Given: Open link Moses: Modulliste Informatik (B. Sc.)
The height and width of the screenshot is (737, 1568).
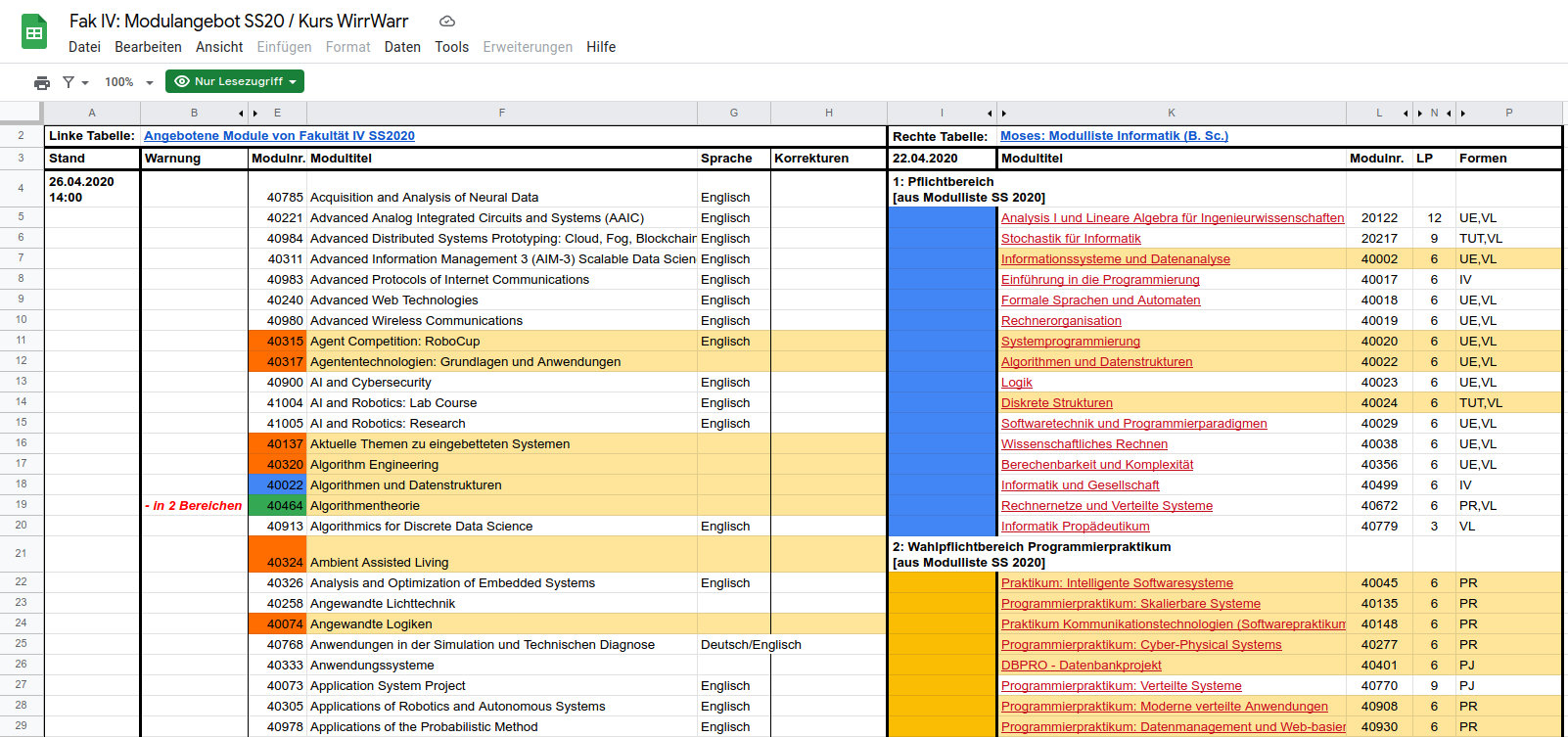Looking at the screenshot, I should [x=1114, y=136].
